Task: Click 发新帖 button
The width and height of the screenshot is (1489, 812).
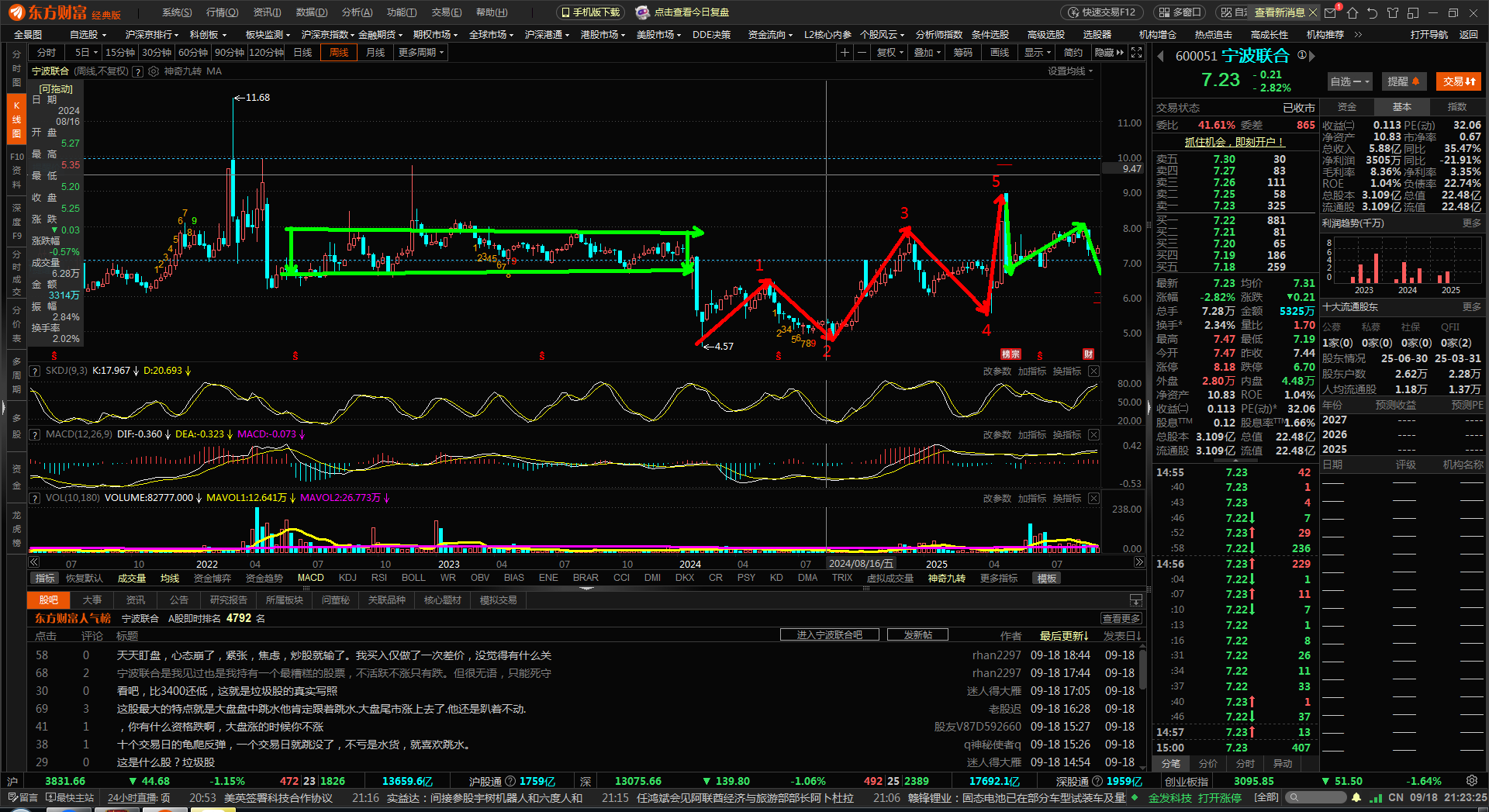Action: (x=918, y=635)
